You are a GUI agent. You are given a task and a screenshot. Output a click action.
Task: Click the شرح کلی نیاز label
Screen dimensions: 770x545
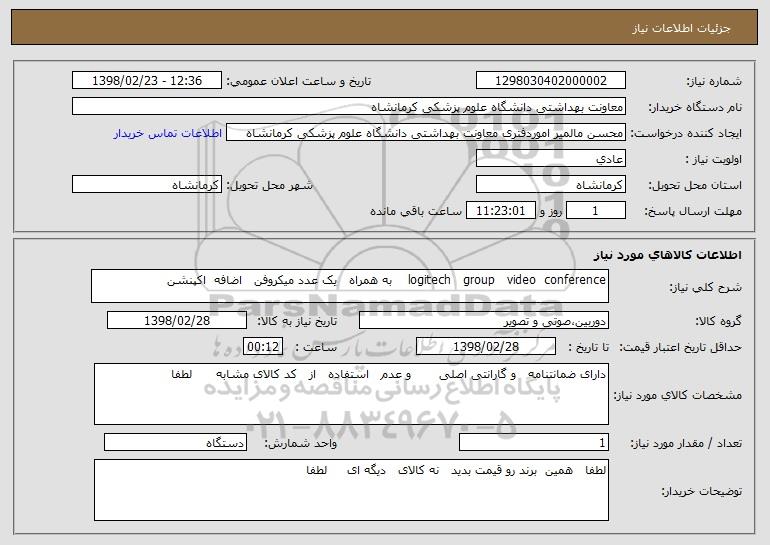click(x=706, y=287)
